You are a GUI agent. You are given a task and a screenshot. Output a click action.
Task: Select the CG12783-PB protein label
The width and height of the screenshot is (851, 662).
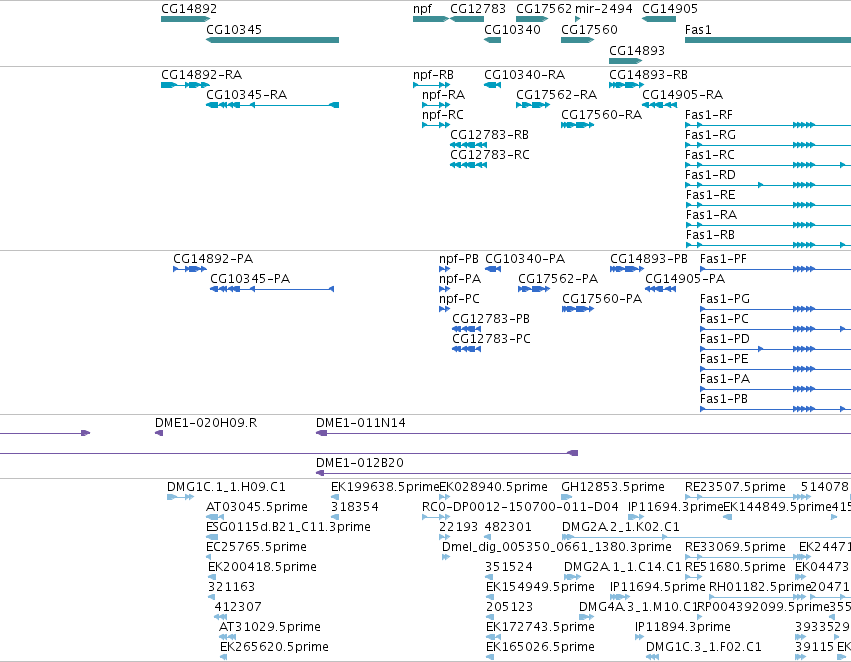coord(491,319)
